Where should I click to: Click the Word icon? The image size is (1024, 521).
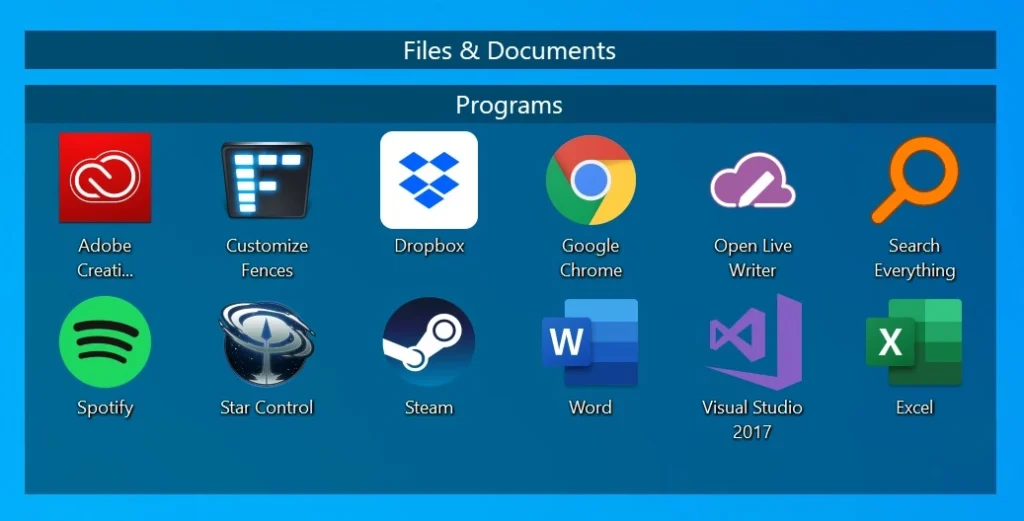tap(590, 342)
